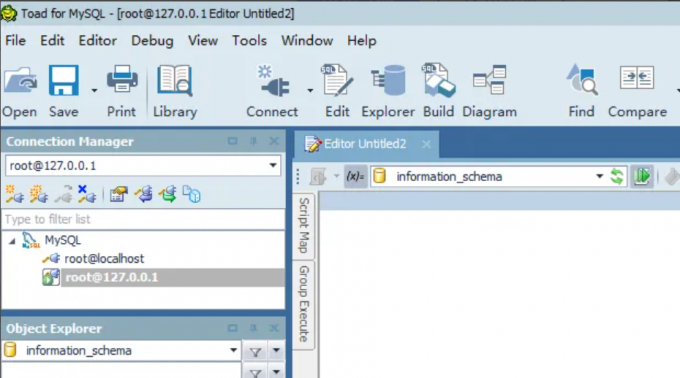Screen dimensions: 680x378
Task: Pin the Object Explorer panel
Action: [253, 329]
